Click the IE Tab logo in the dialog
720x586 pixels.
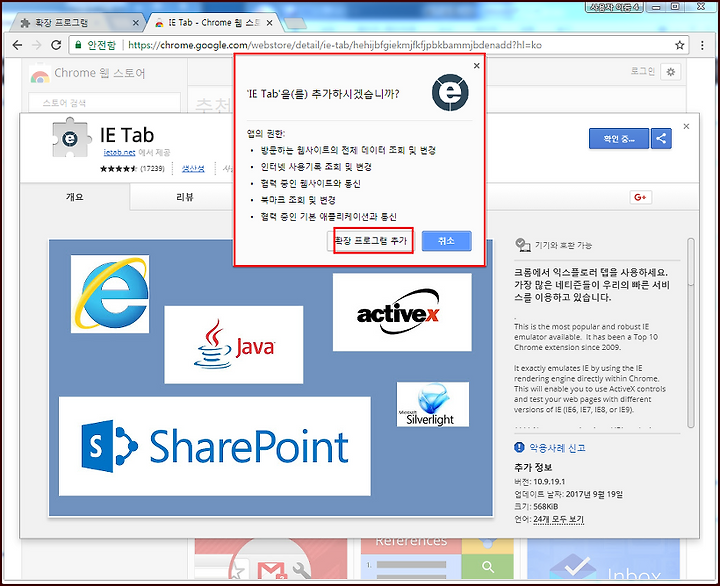450,92
